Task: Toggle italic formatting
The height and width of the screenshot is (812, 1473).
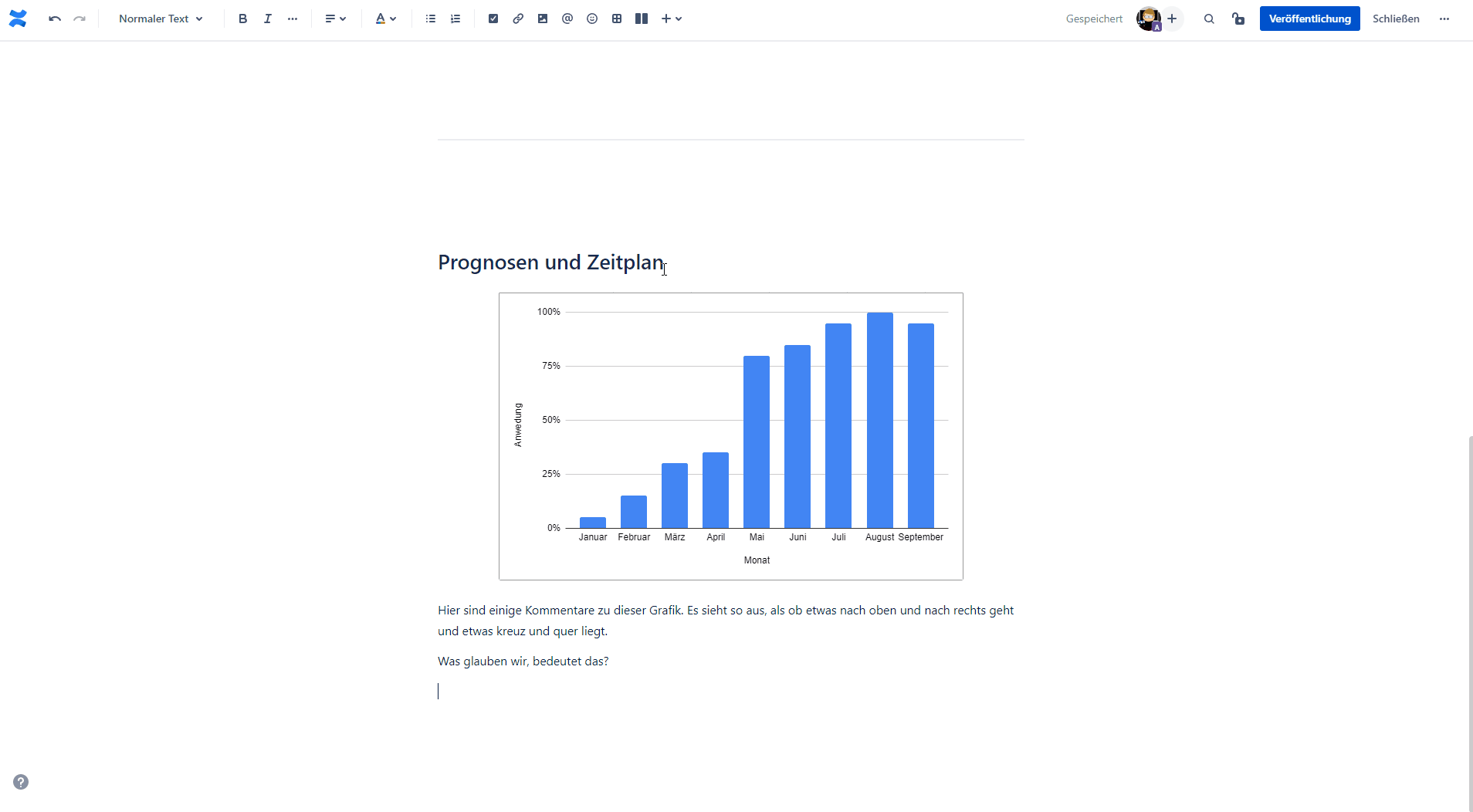Action: click(268, 19)
